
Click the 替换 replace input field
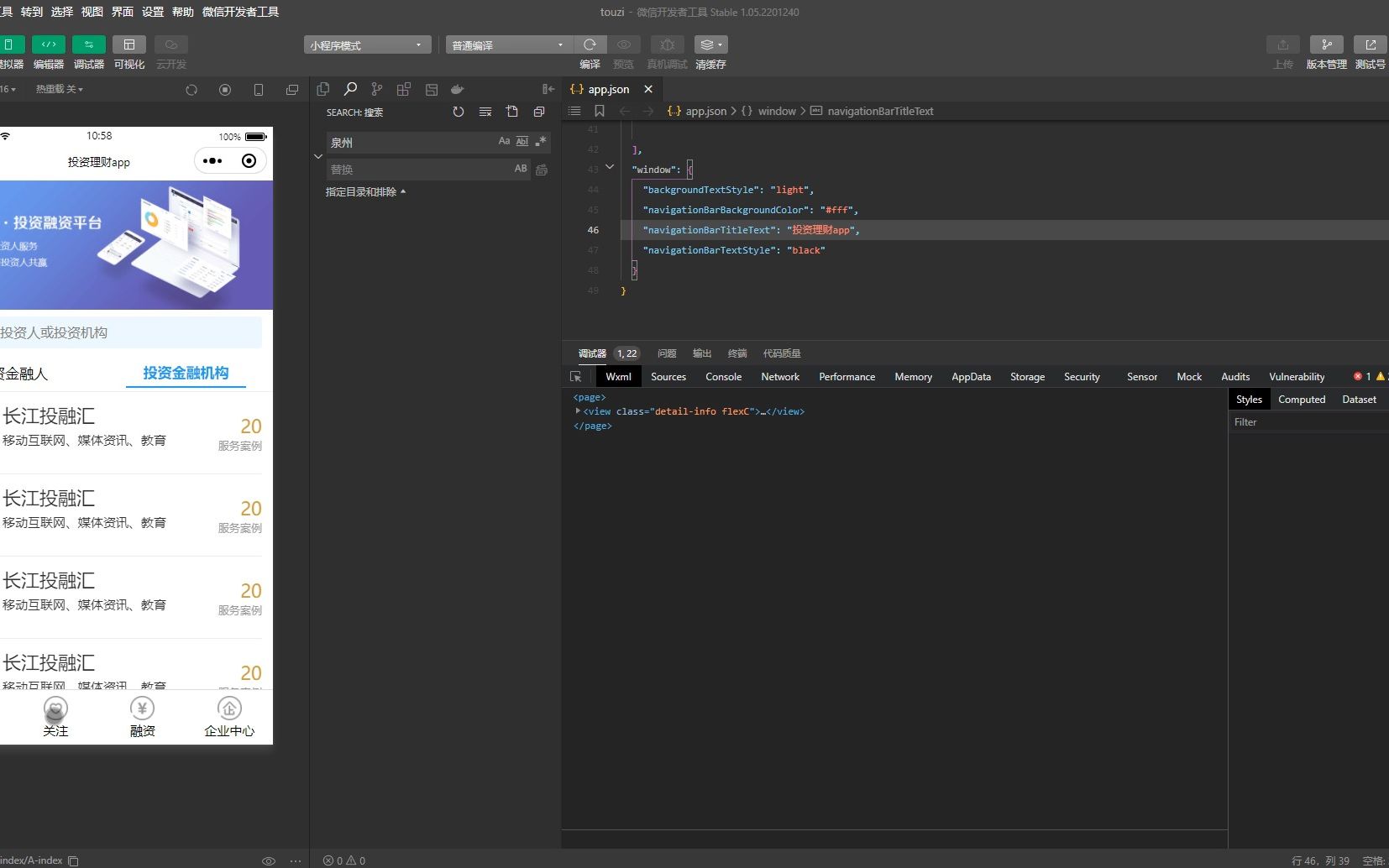(x=418, y=169)
